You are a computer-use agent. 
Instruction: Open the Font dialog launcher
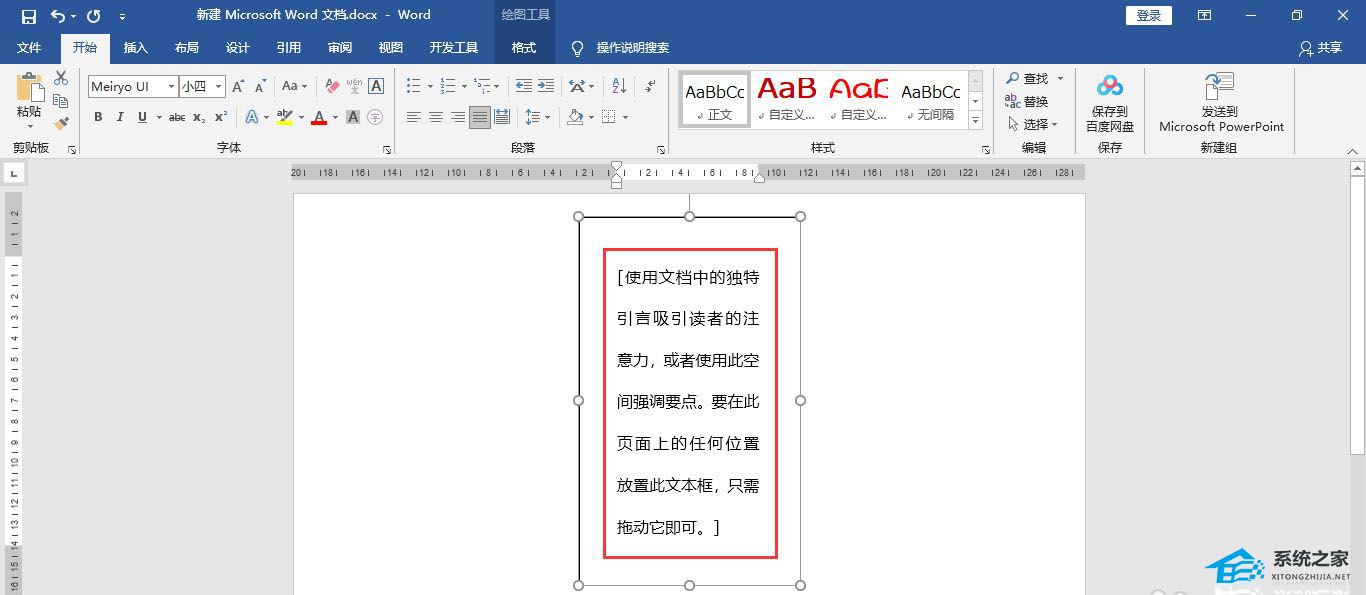[x=387, y=149]
